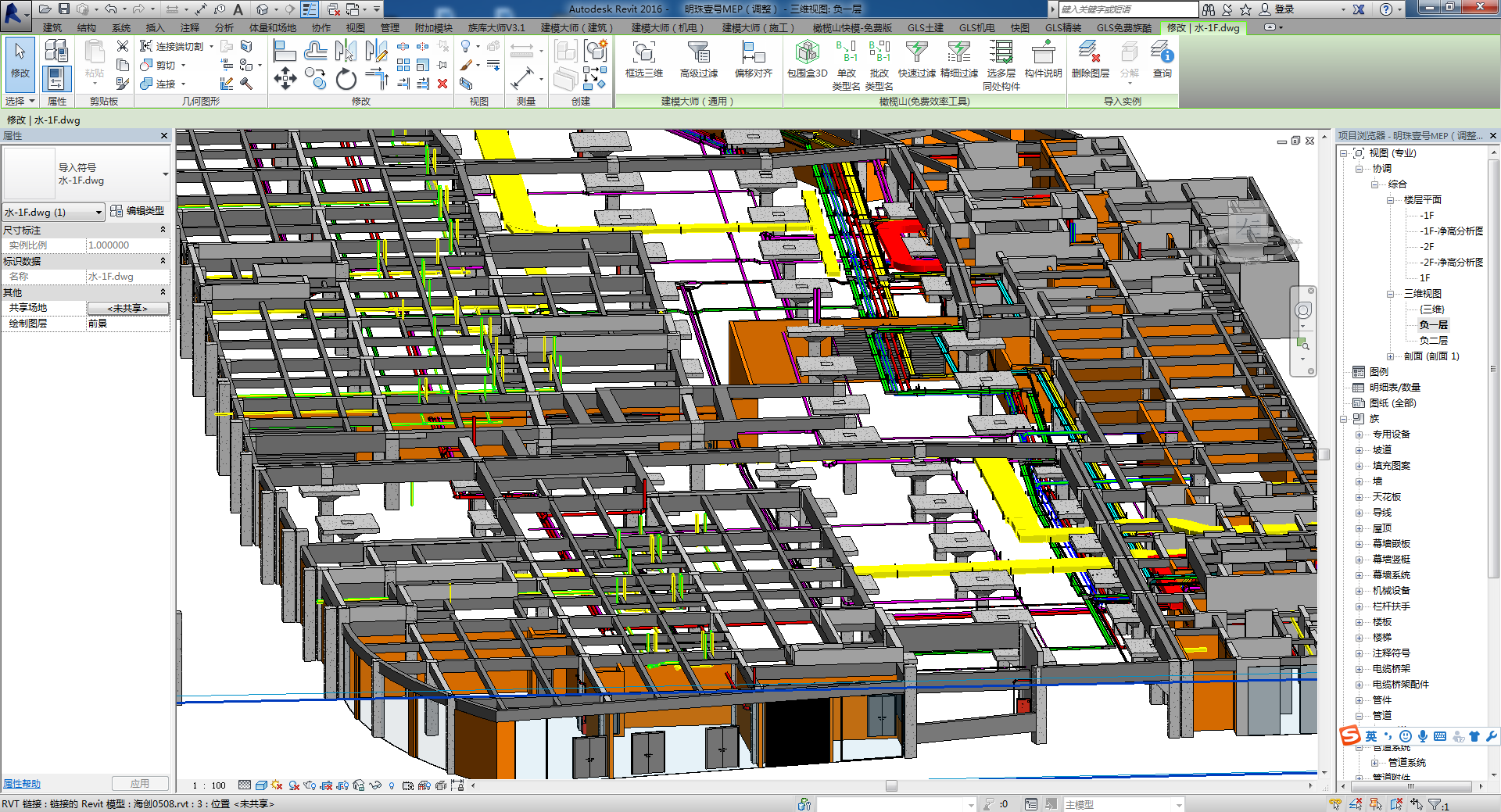This screenshot has width=1501, height=812.
Task: Click the Move tool icon
Action: pos(285,78)
